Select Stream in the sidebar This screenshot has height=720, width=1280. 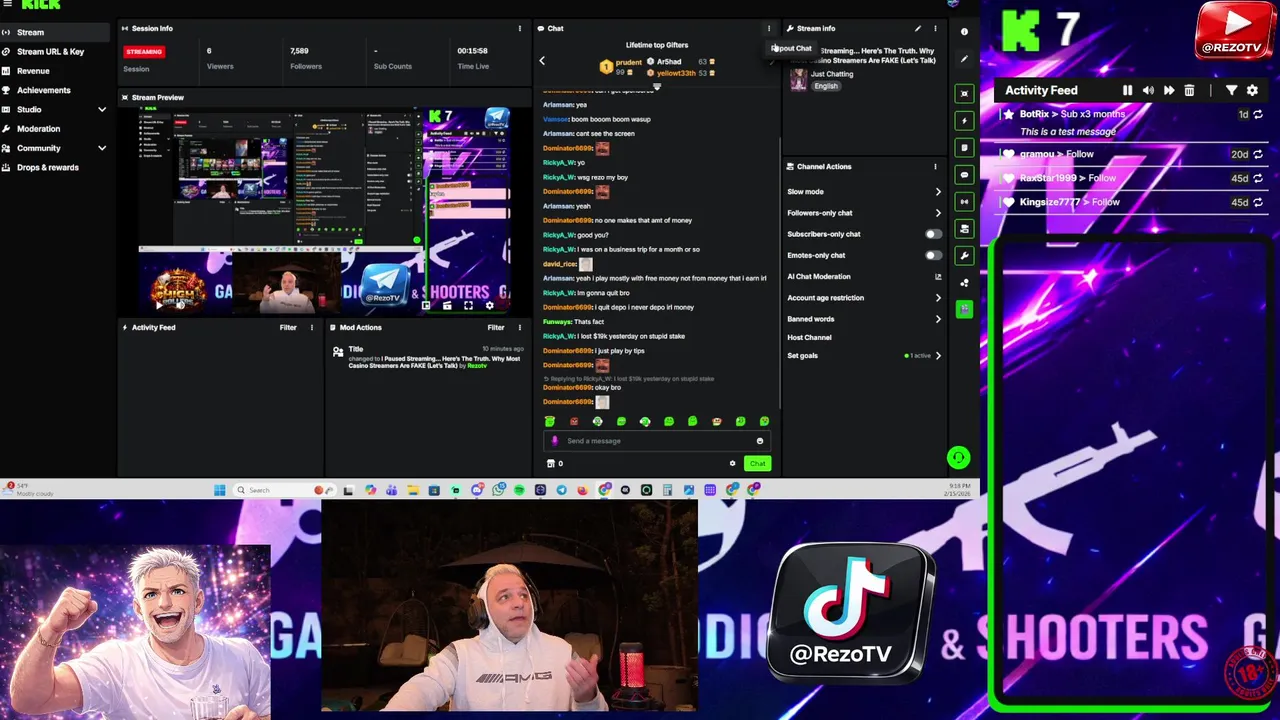click(x=54, y=32)
